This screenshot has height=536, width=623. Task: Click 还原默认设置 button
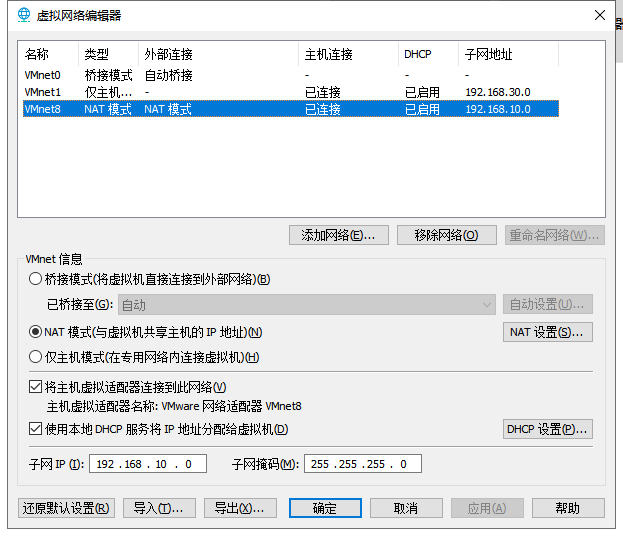click(x=66, y=508)
